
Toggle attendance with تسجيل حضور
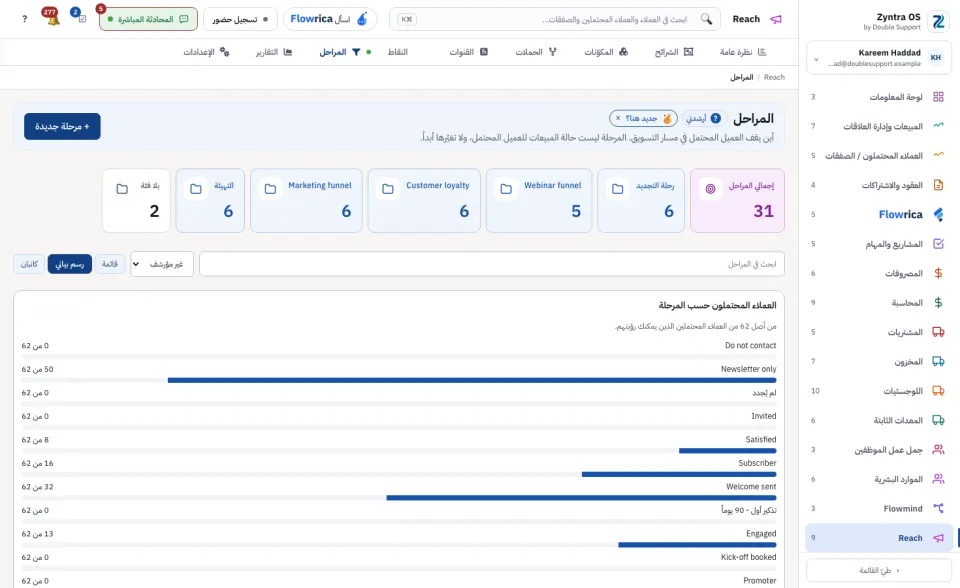pyautogui.click(x=240, y=19)
